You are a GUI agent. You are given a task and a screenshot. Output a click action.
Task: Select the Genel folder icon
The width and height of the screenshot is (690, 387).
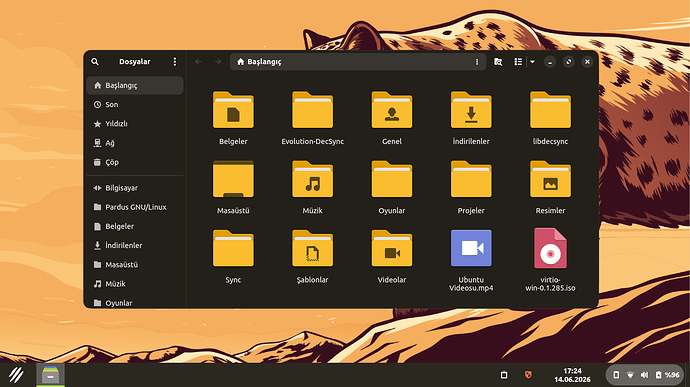coord(392,110)
